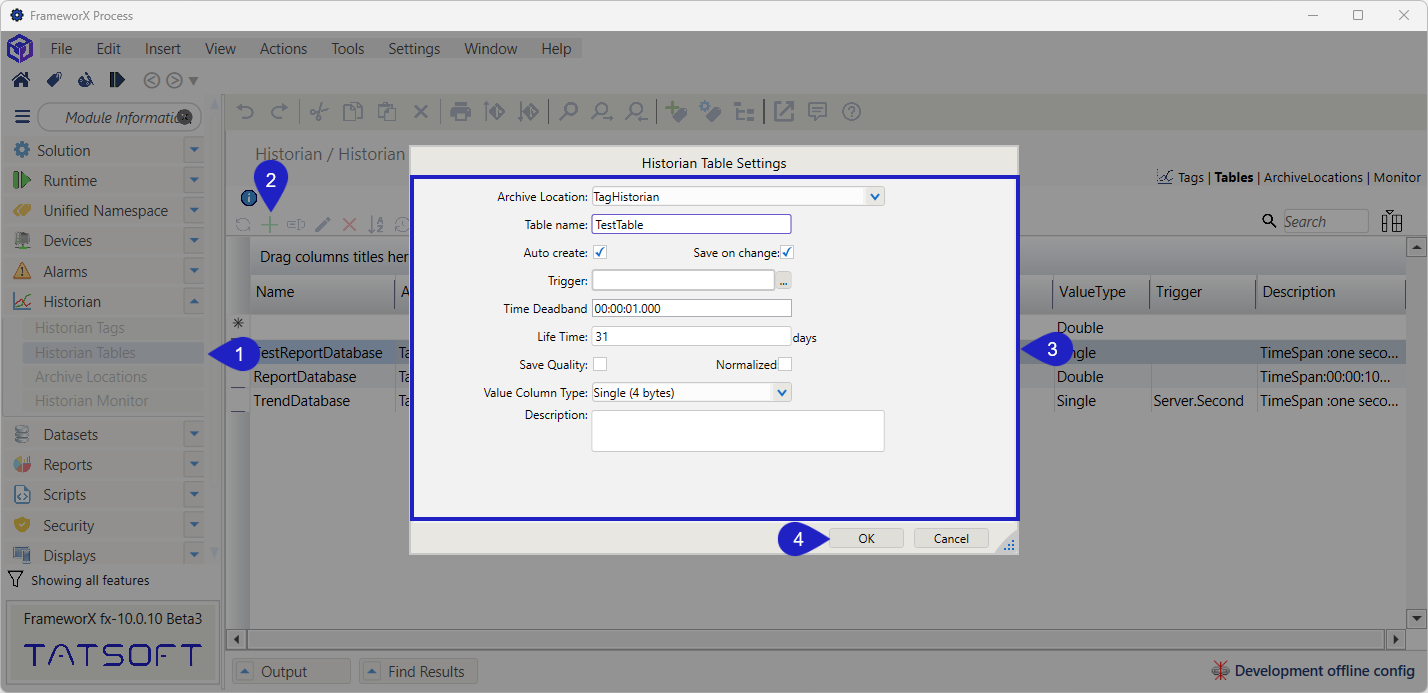Open the Archive Location dropdown
This screenshot has width=1428, height=693.
[x=874, y=197]
